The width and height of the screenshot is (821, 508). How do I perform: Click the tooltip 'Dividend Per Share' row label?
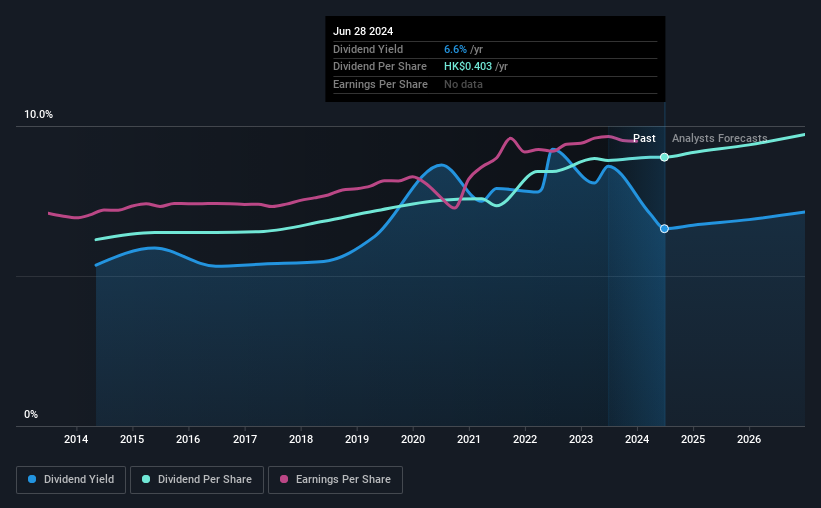pos(380,67)
